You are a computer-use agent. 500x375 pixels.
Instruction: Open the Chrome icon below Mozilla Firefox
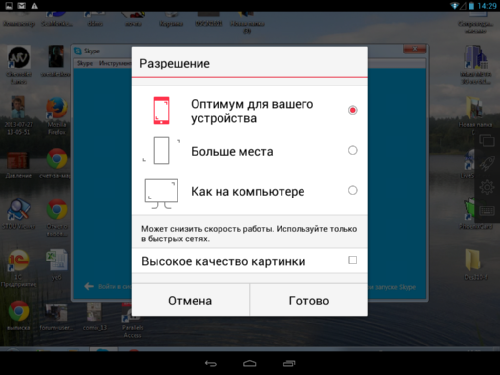tap(56, 163)
